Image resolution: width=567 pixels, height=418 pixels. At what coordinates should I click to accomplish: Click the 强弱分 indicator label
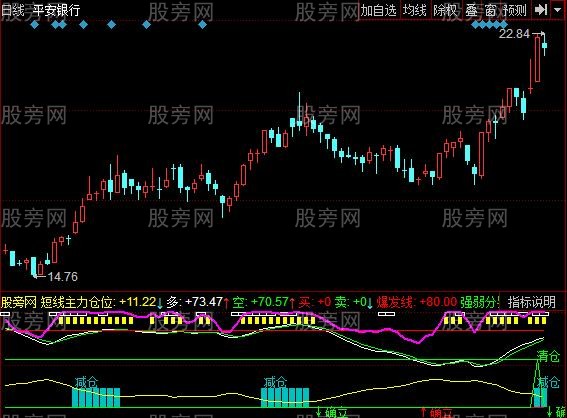click(479, 302)
